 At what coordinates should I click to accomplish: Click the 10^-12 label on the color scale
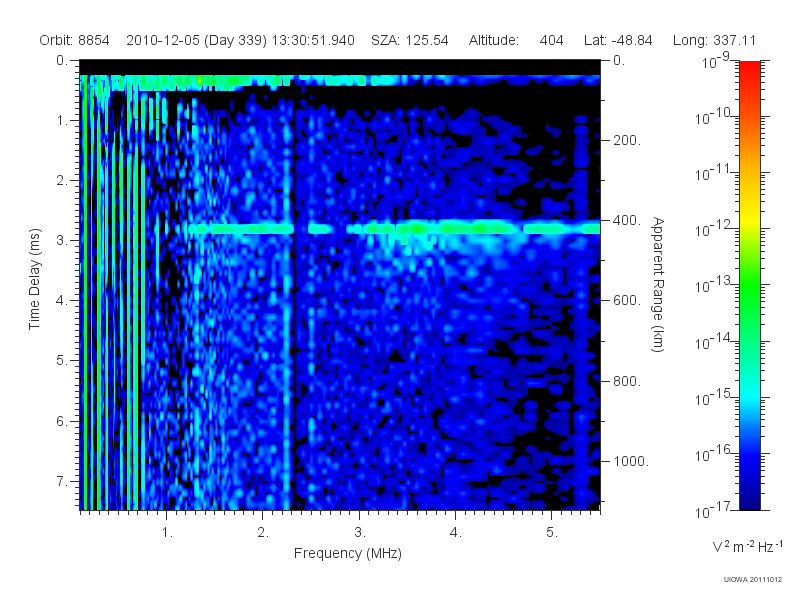[715, 229]
